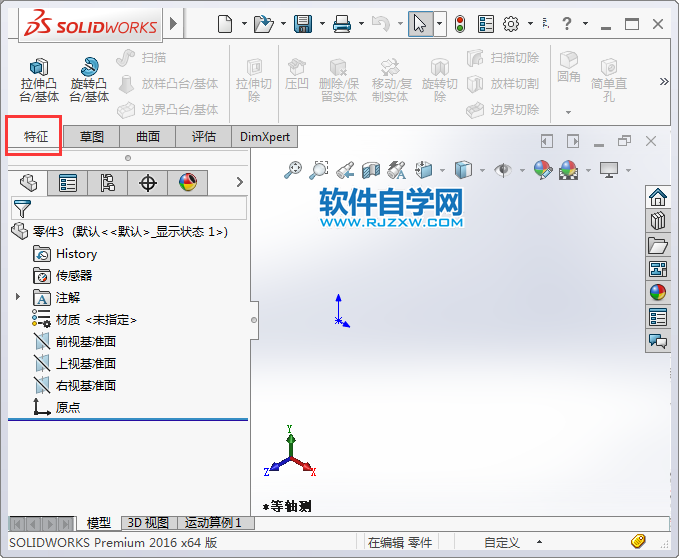Select the 模型 Model tab
Image resolution: width=679 pixels, height=558 pixels.
pyautogui.click(x=99, y=523)
